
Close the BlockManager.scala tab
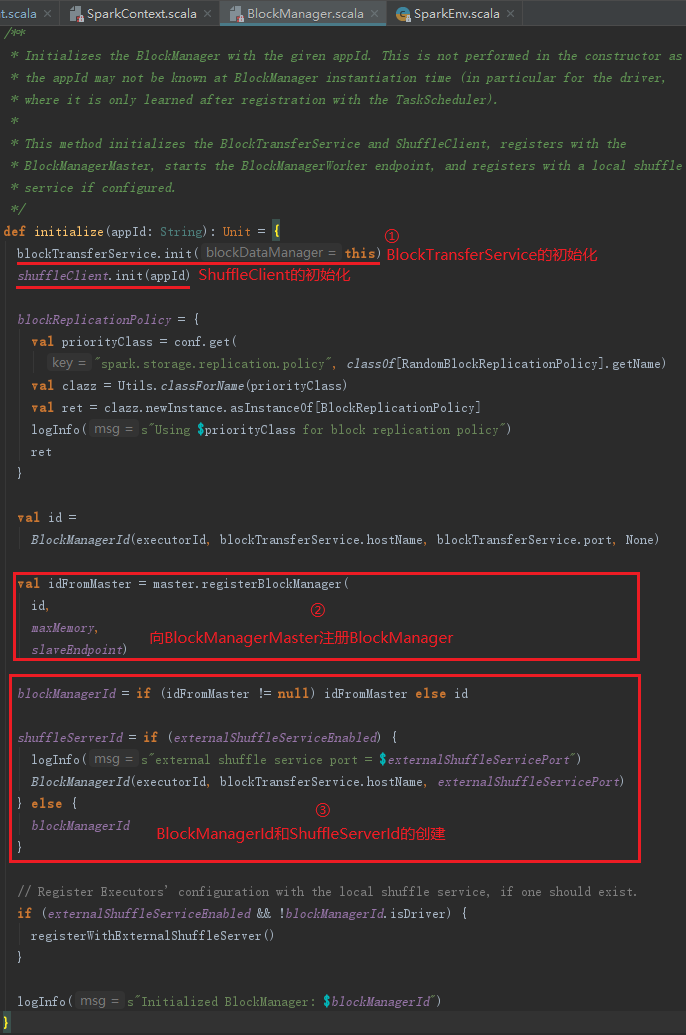[375, 13]
